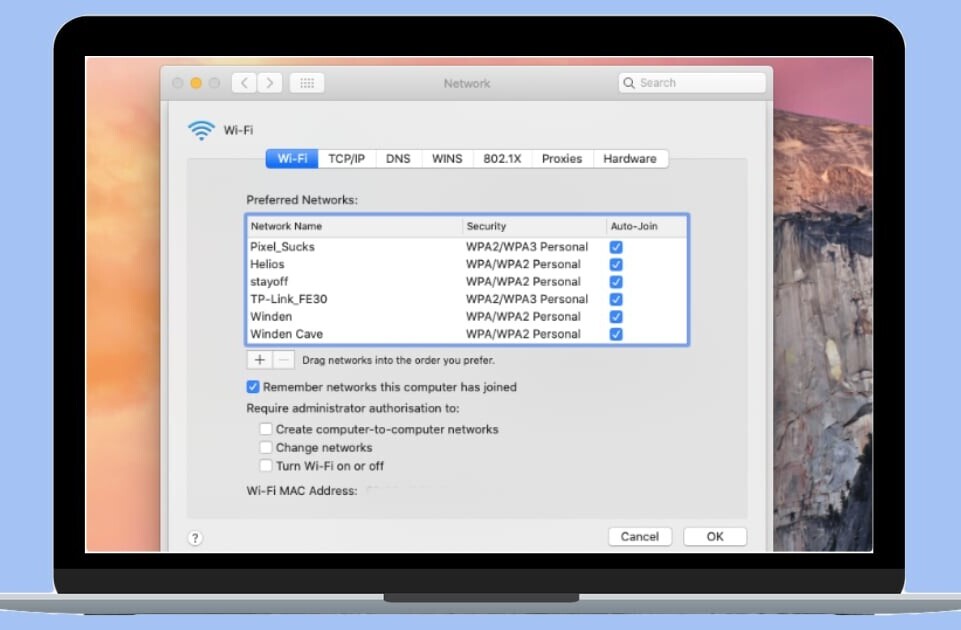The height and width of the screenshot is (630, 961).
Task: Click the minus button to remove network
Action: [283, 359]
